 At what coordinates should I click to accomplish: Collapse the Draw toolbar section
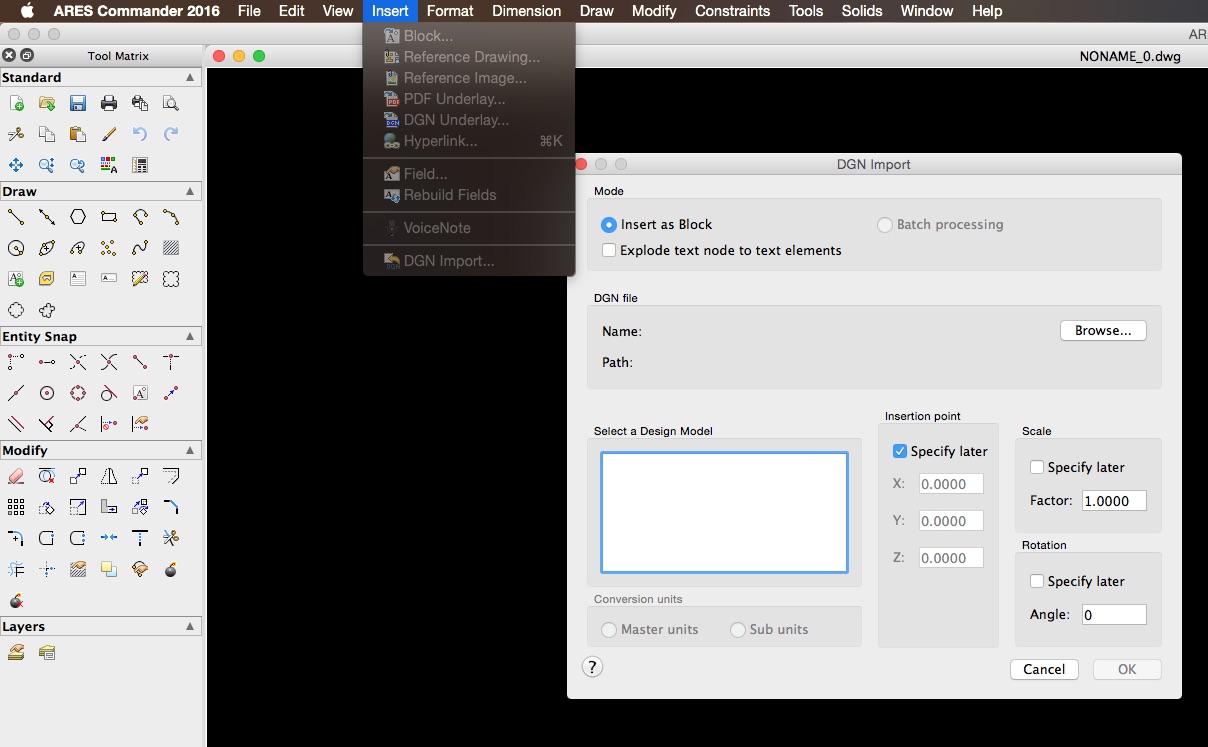point(190,191)
